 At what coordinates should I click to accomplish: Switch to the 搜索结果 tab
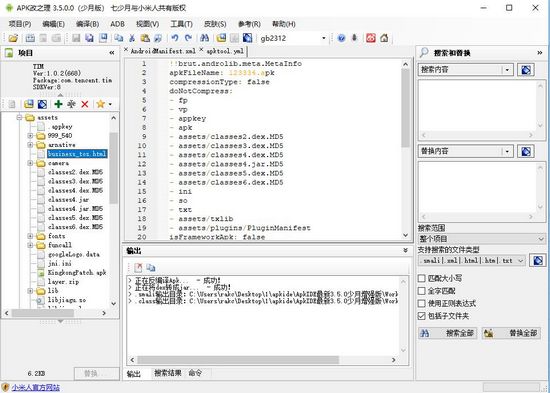[x=168, y=373]
